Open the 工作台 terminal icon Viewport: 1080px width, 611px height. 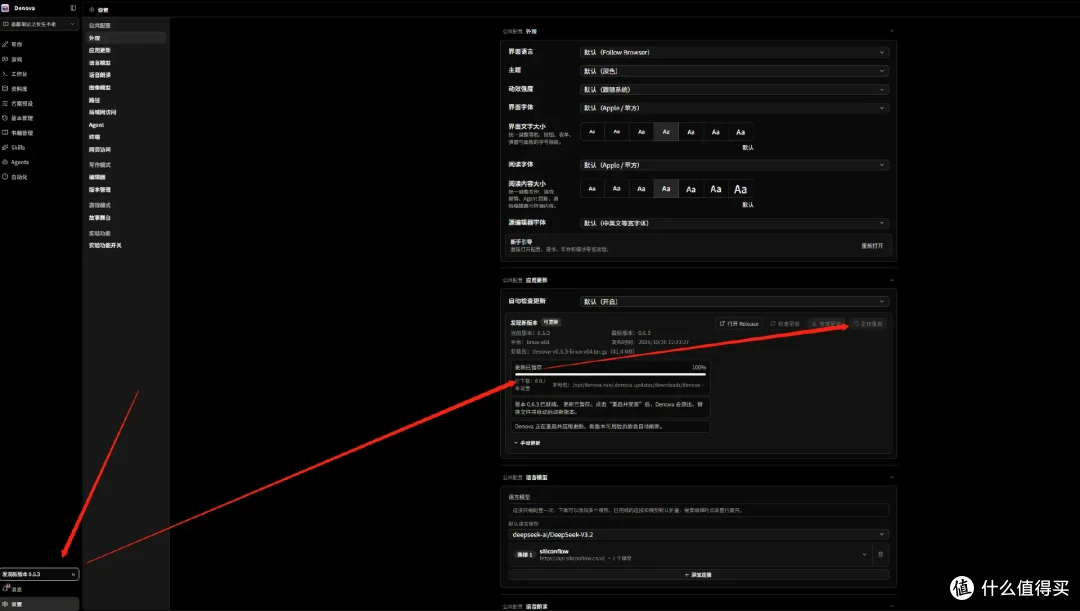(6, 74)
